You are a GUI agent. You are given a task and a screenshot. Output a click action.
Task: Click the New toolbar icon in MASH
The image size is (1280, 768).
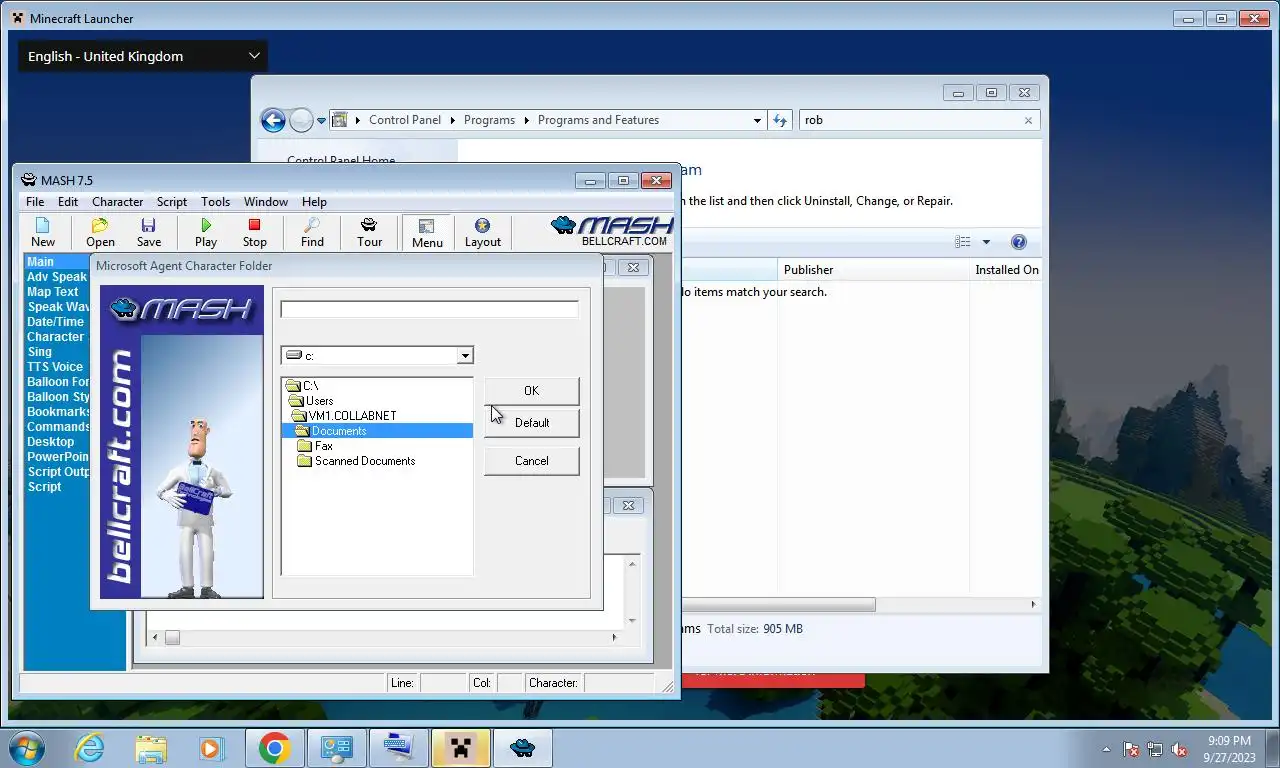[x=43, y=232]
